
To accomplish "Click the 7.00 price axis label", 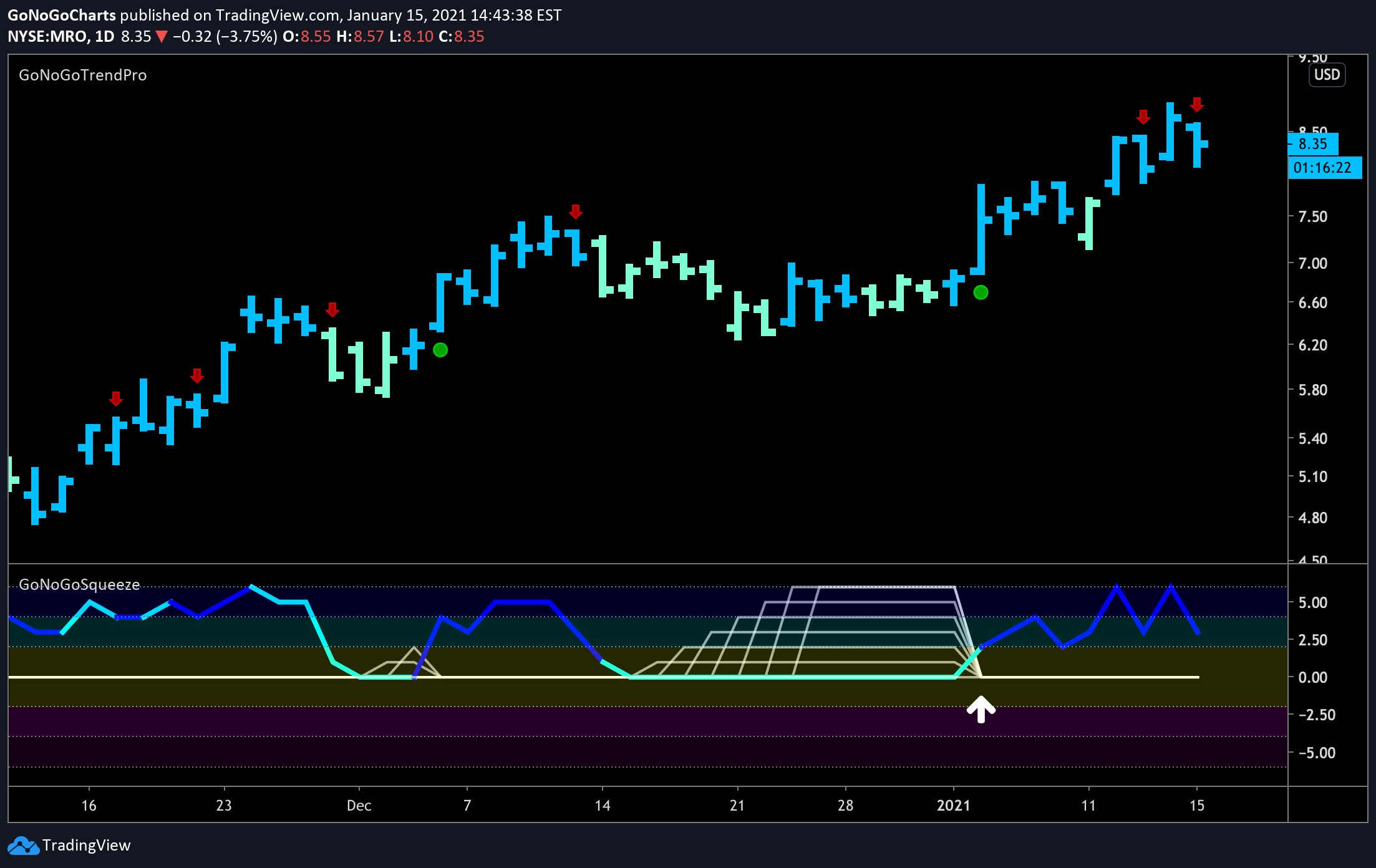I will point(1313,263).
